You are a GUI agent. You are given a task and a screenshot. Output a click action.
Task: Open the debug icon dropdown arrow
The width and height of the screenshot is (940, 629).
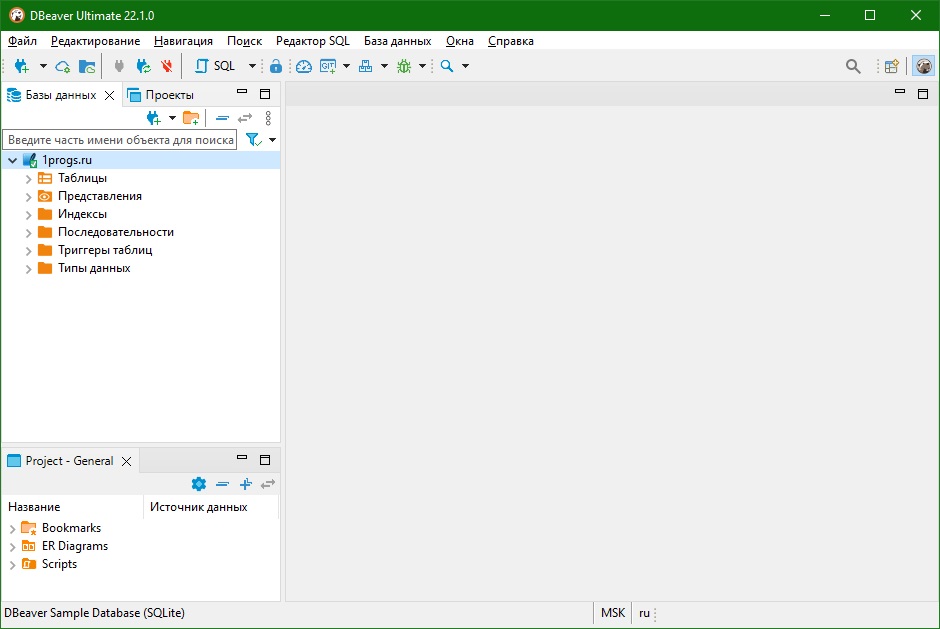click(x=422, y=66)
